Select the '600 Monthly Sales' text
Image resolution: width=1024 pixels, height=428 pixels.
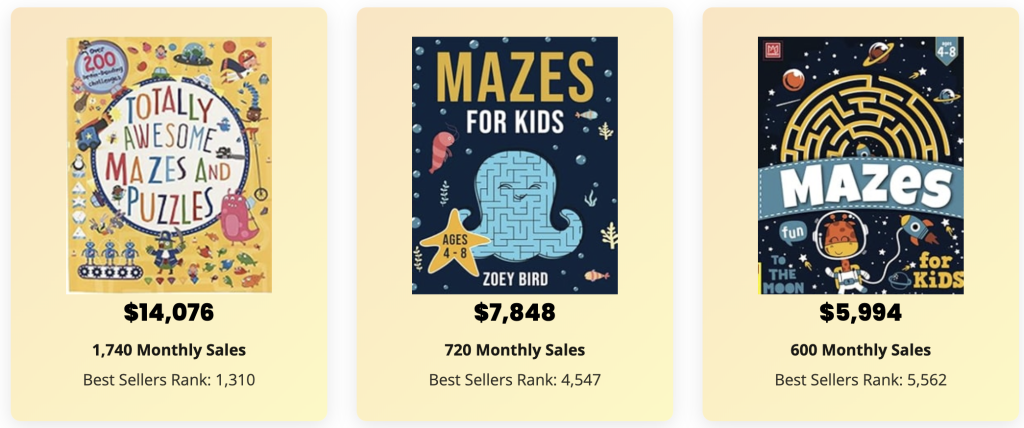(x=860, y=350)
